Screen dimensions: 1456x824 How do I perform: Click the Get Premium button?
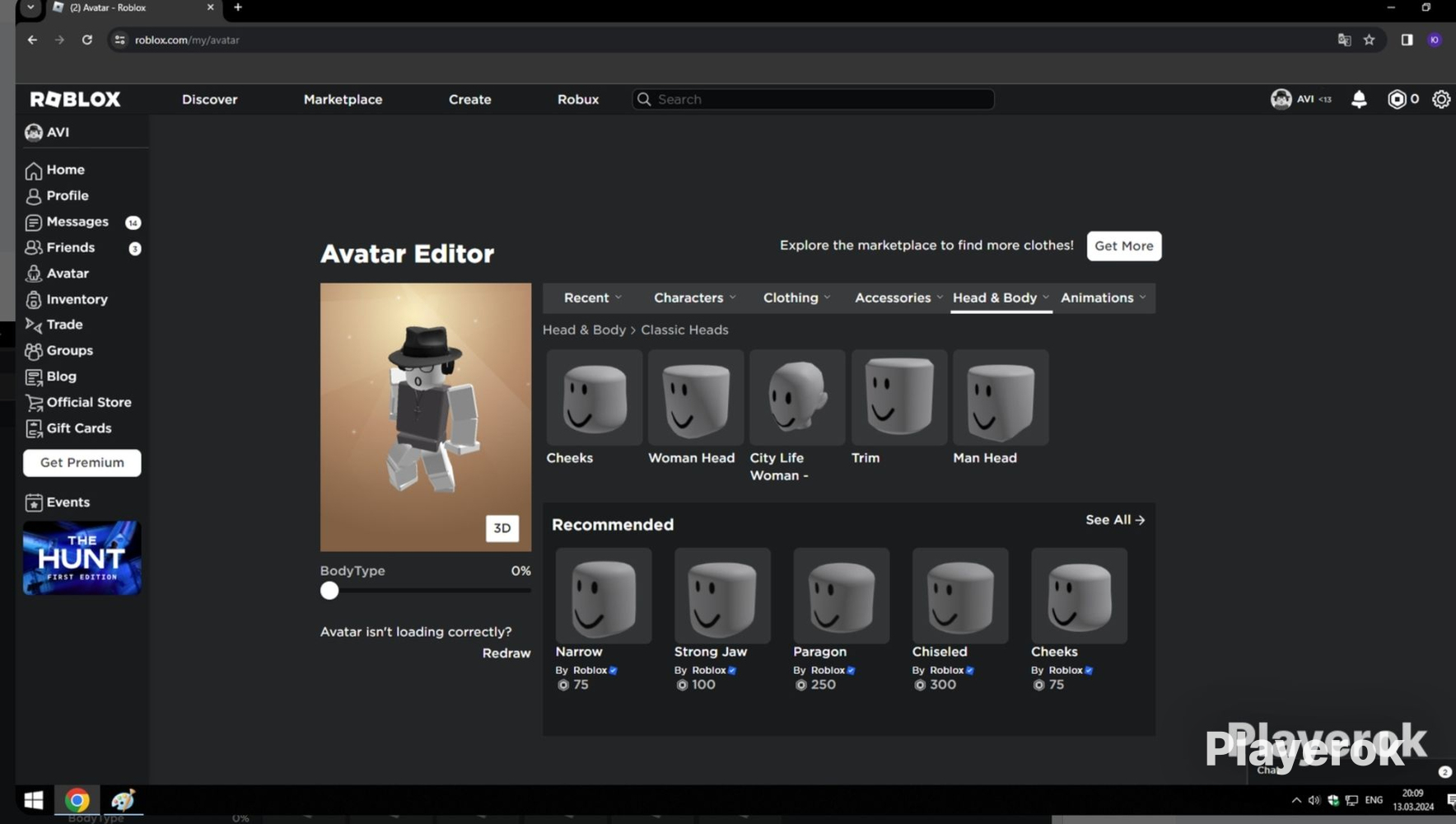click(82, 463)
